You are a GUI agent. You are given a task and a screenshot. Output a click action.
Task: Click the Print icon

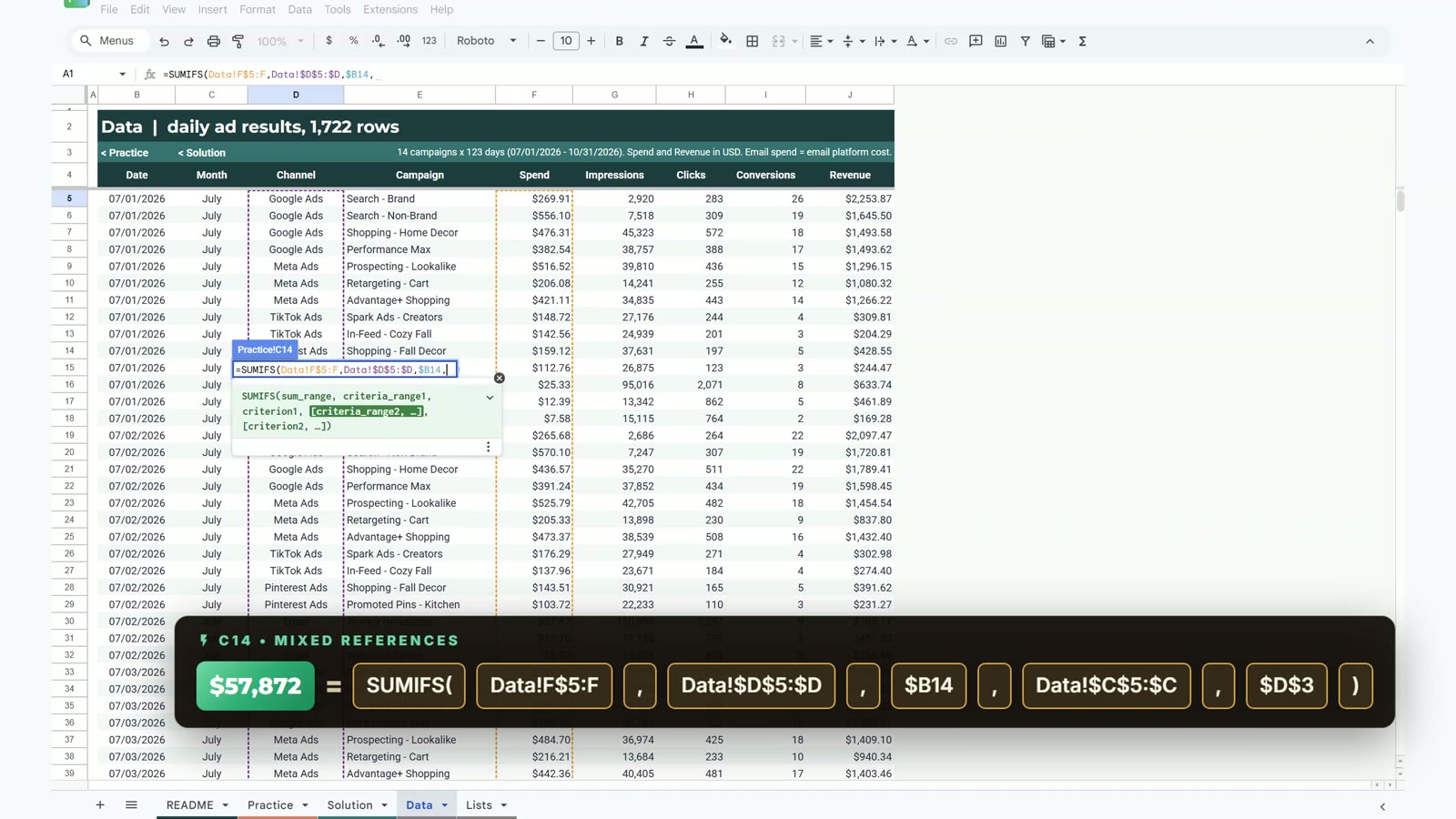click(213, 41)
